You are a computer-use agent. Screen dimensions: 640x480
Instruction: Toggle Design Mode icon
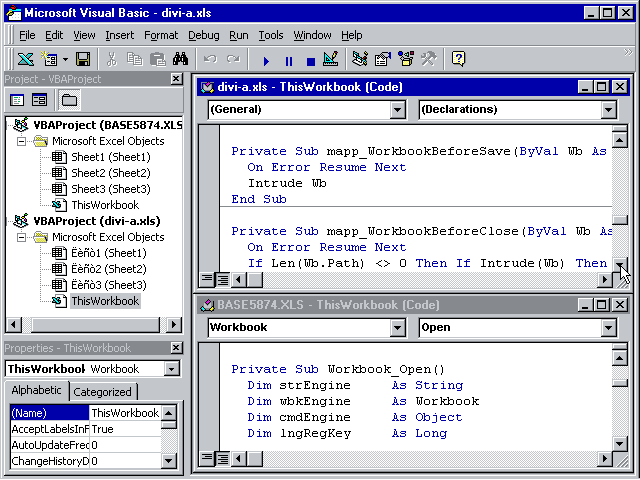(x=331, y=59)
